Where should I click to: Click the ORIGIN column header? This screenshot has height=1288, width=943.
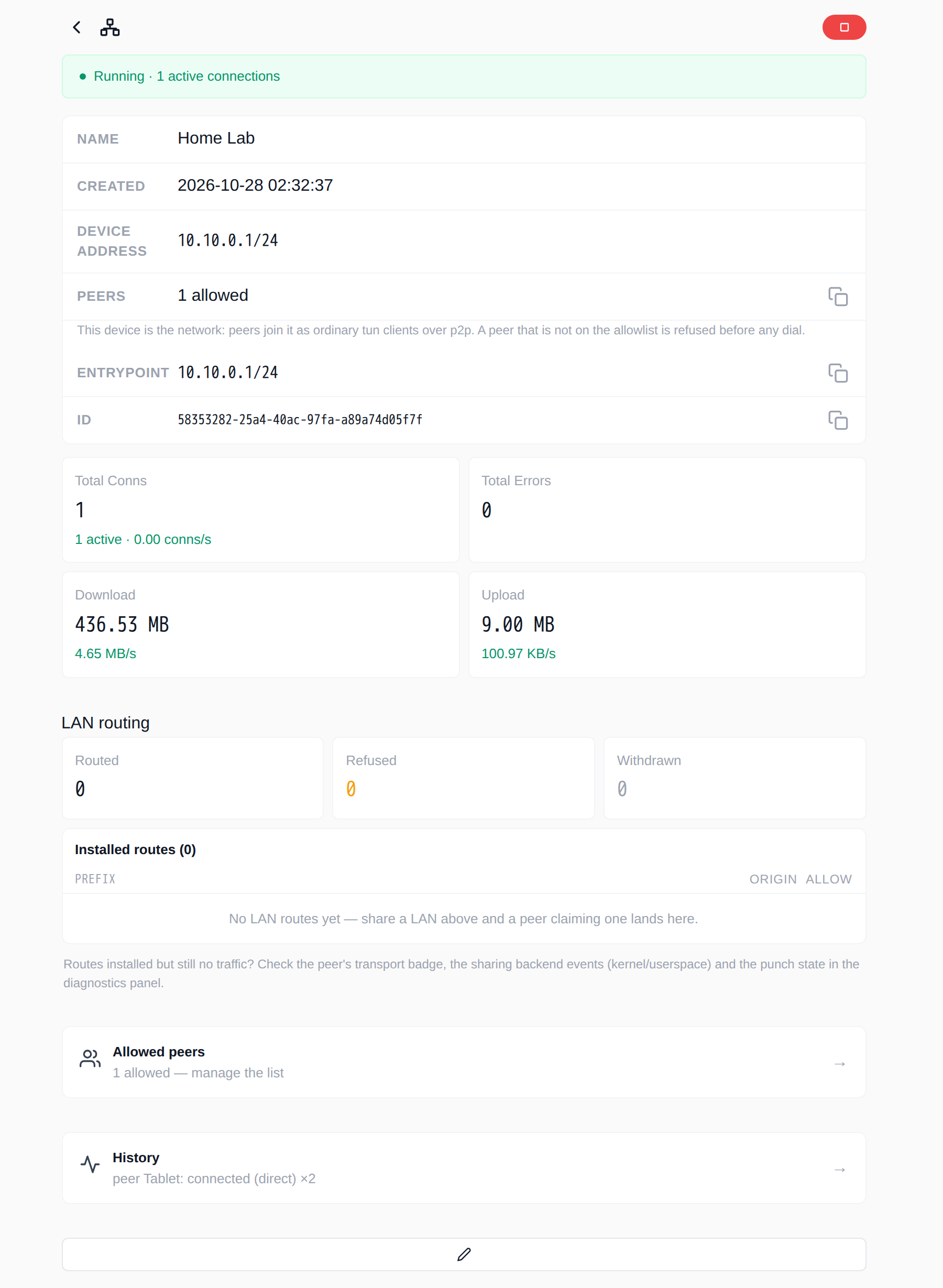(773, 879)
